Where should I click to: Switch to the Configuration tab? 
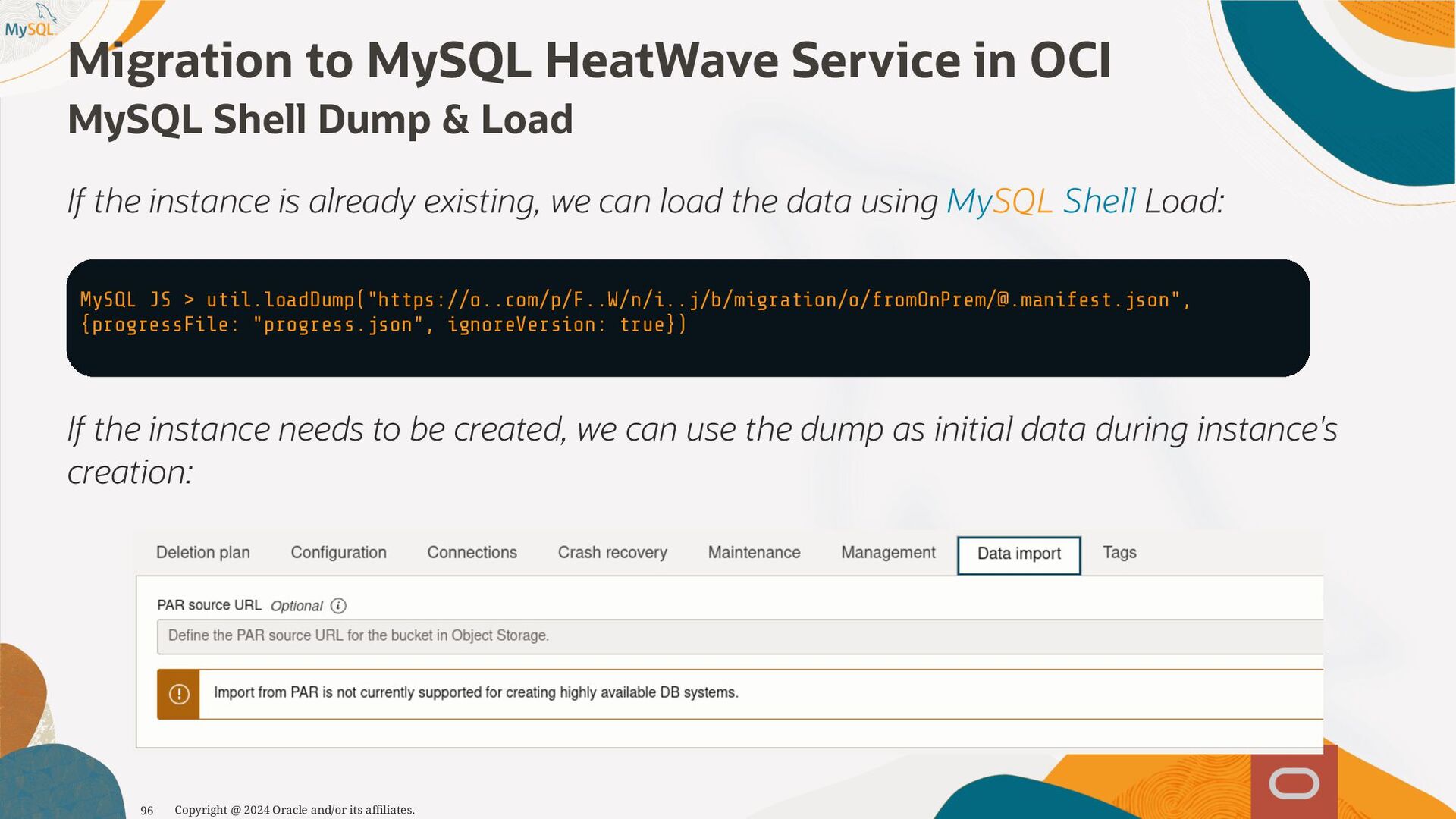tap(338, 553)
